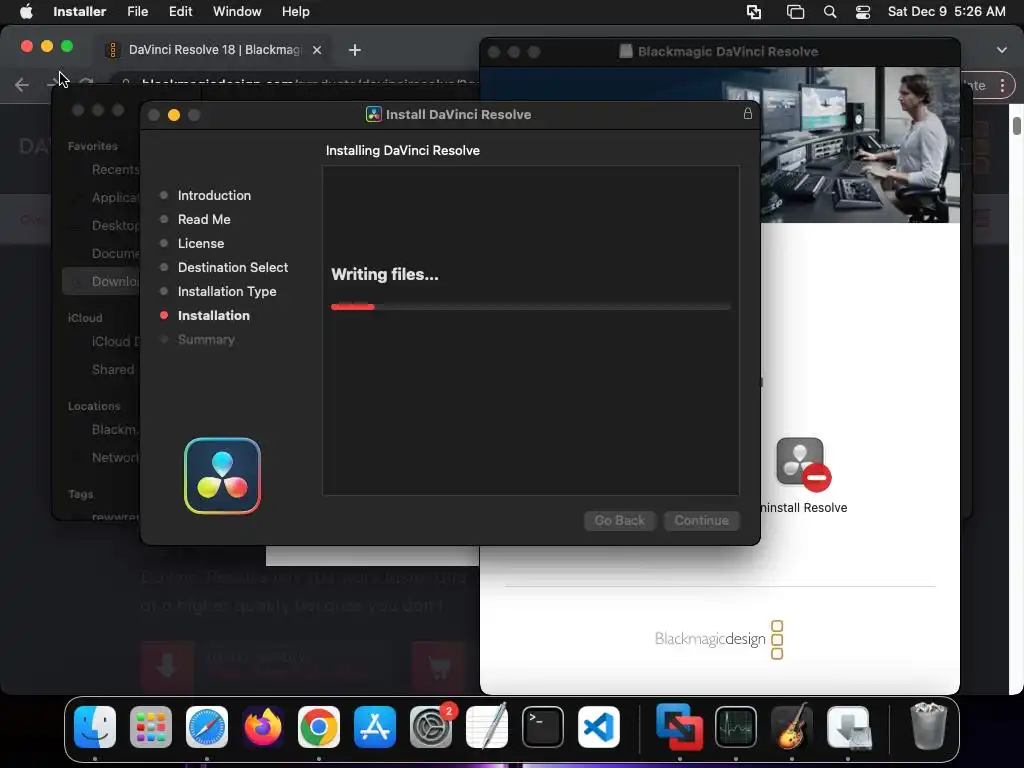Open Activity Monitor in the dock
The image size is (1024, 768).
[x=736, y=727]
